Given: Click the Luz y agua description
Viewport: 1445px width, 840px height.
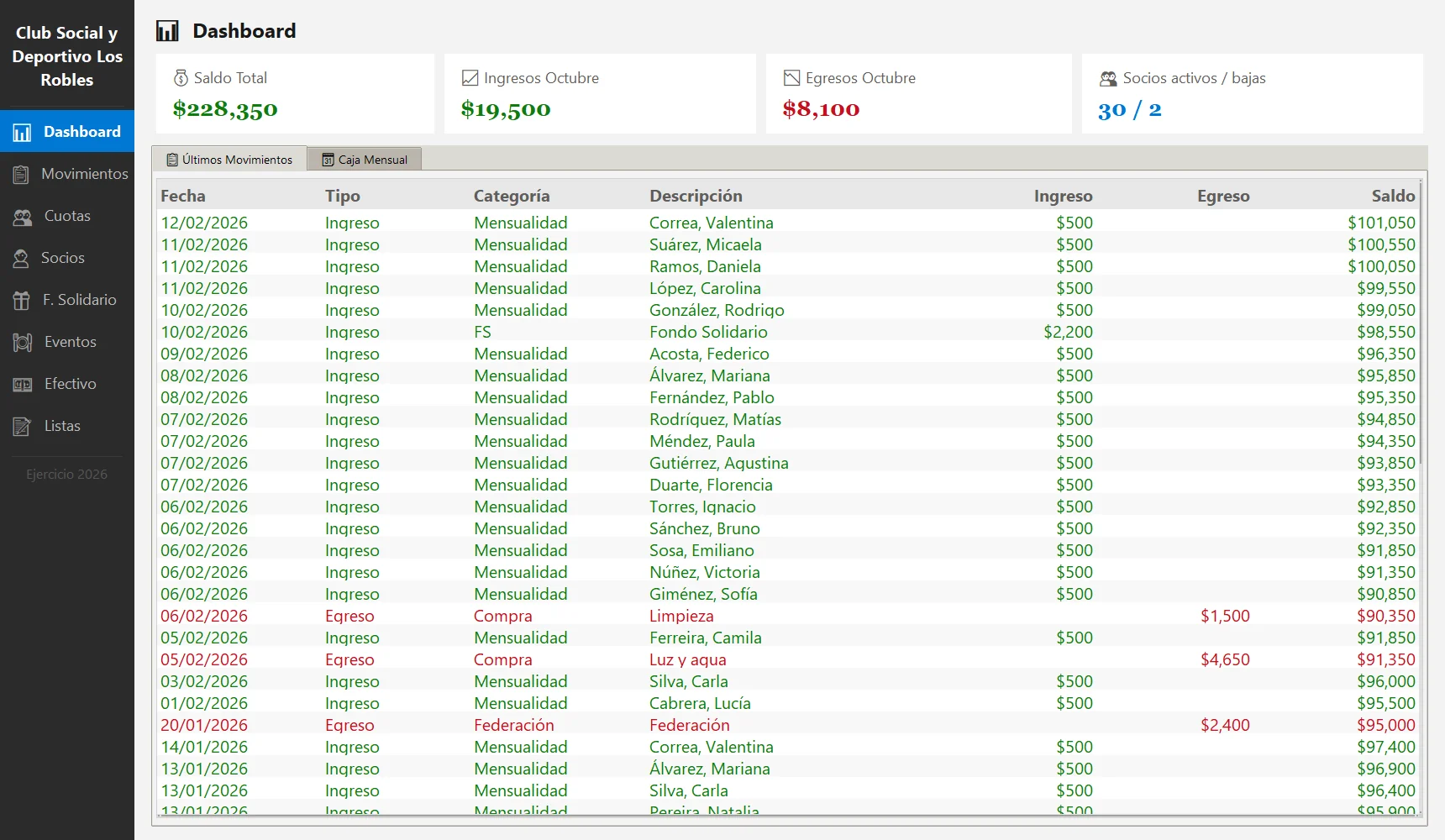Looking at the screenshot, I should click(688, 659).
